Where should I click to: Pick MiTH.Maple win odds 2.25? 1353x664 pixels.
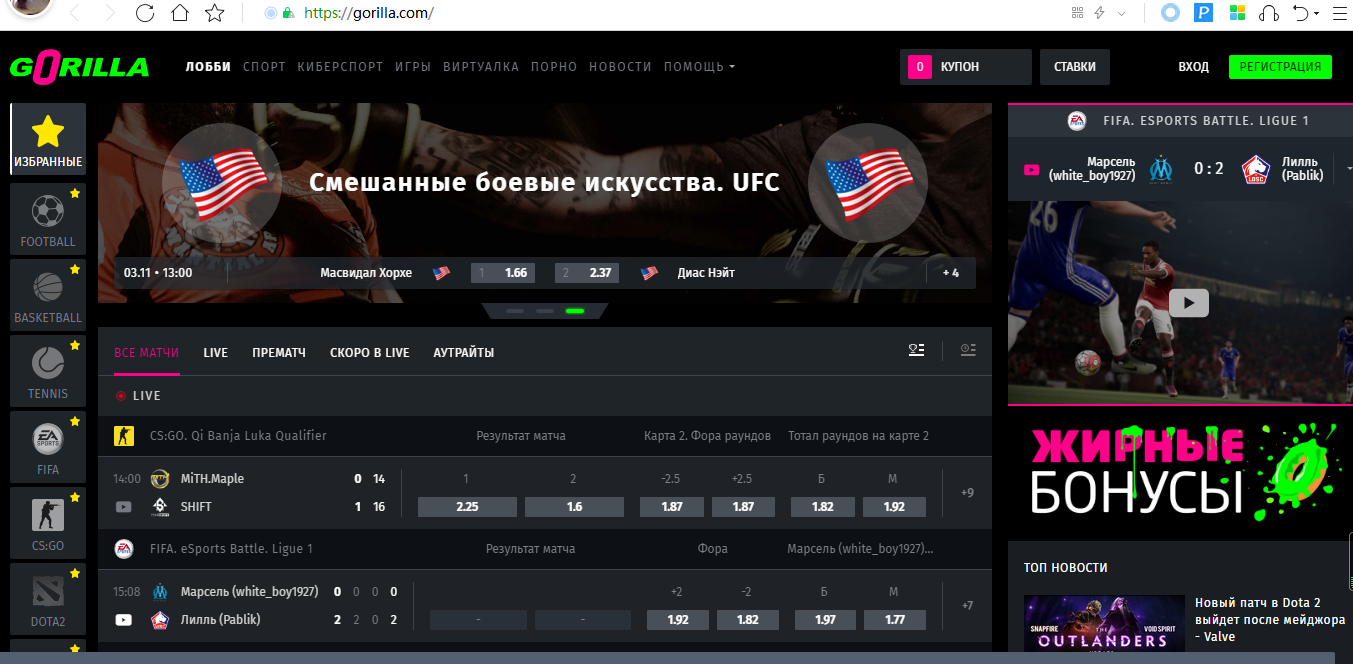[467, 507]
